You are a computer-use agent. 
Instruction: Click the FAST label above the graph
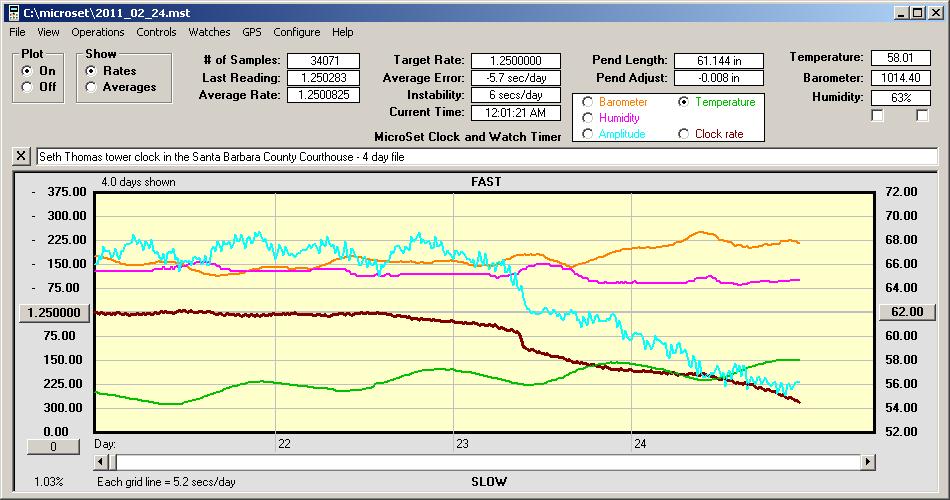pyautogui.click(x=486, y=182)
